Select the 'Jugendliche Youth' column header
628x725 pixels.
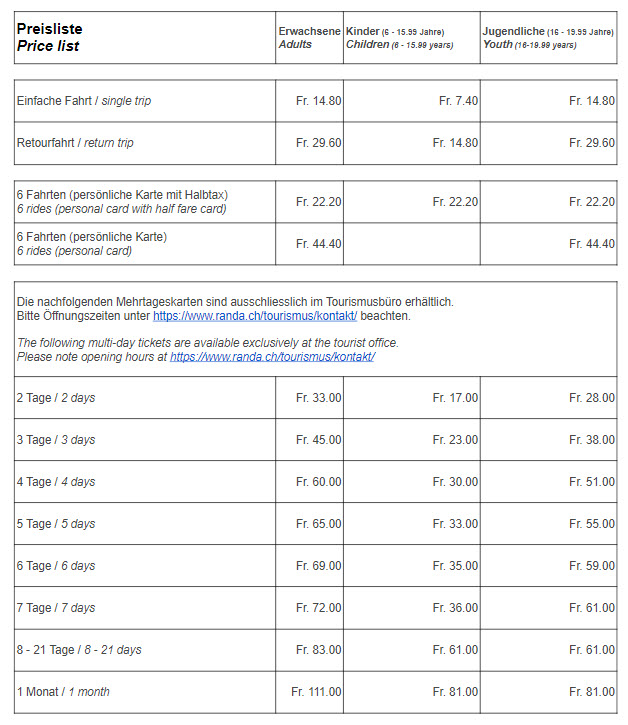547,38
